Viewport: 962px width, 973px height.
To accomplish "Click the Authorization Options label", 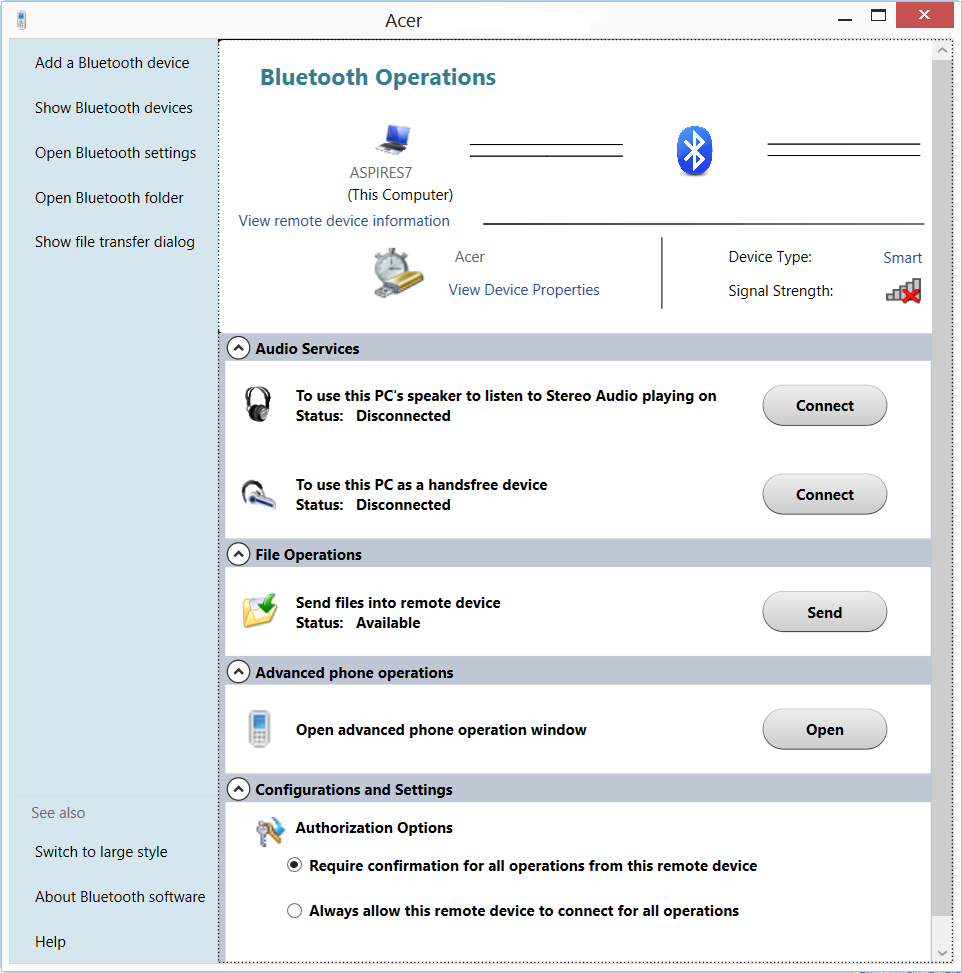I will [374, 828].
